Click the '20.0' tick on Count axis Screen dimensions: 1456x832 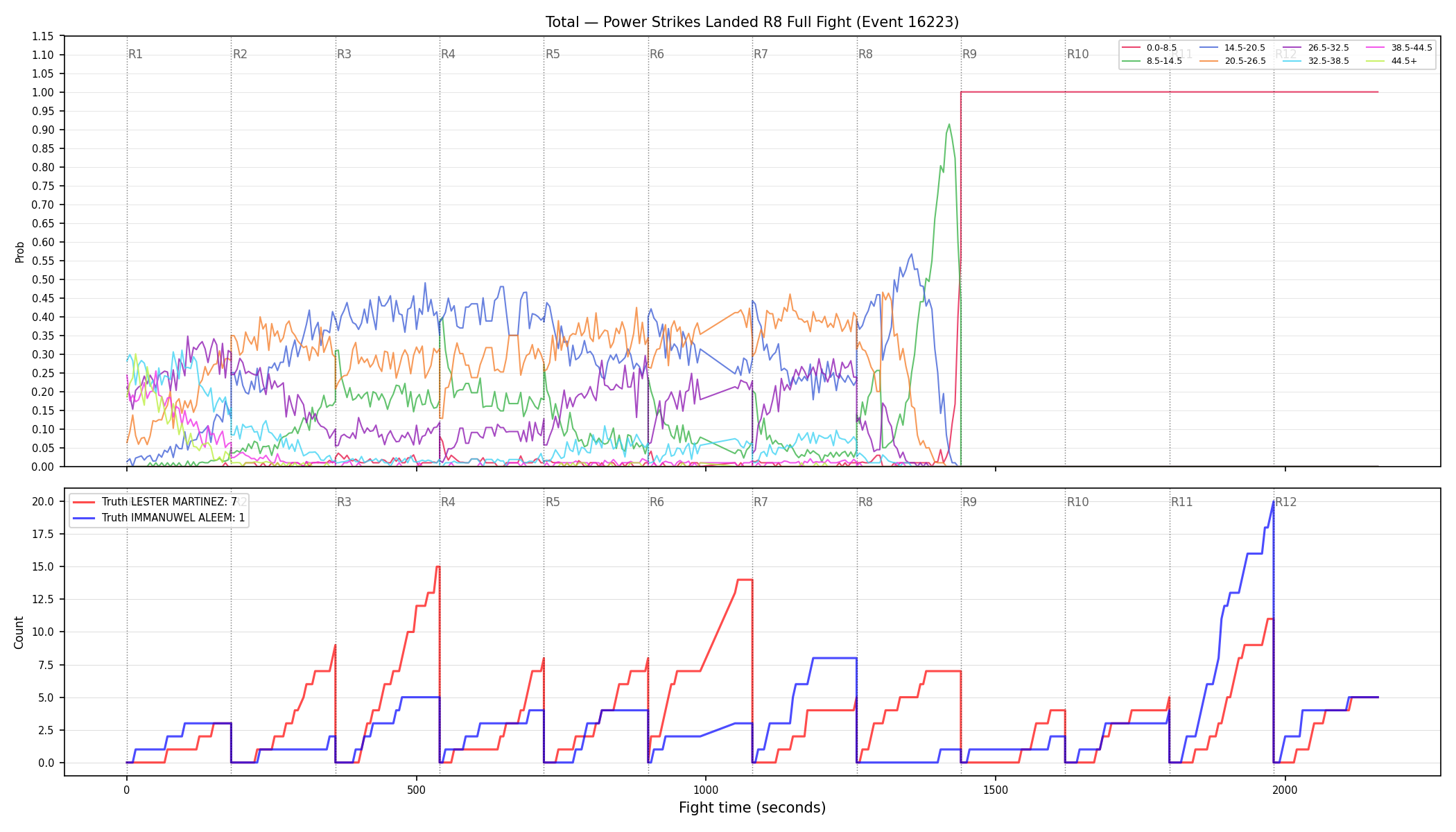[x=43, y=501]
